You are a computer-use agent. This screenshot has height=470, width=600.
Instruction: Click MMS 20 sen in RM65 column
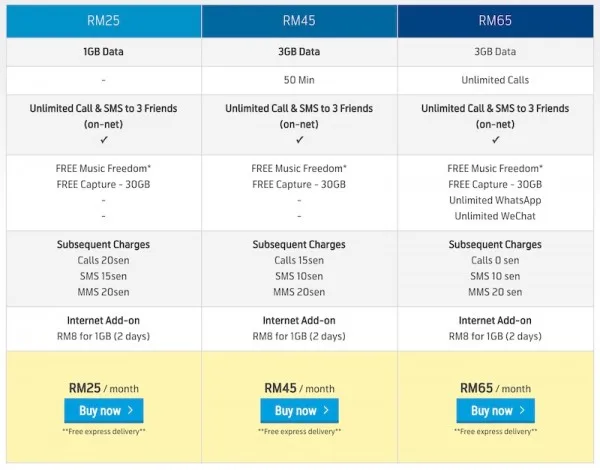(495, 292)
